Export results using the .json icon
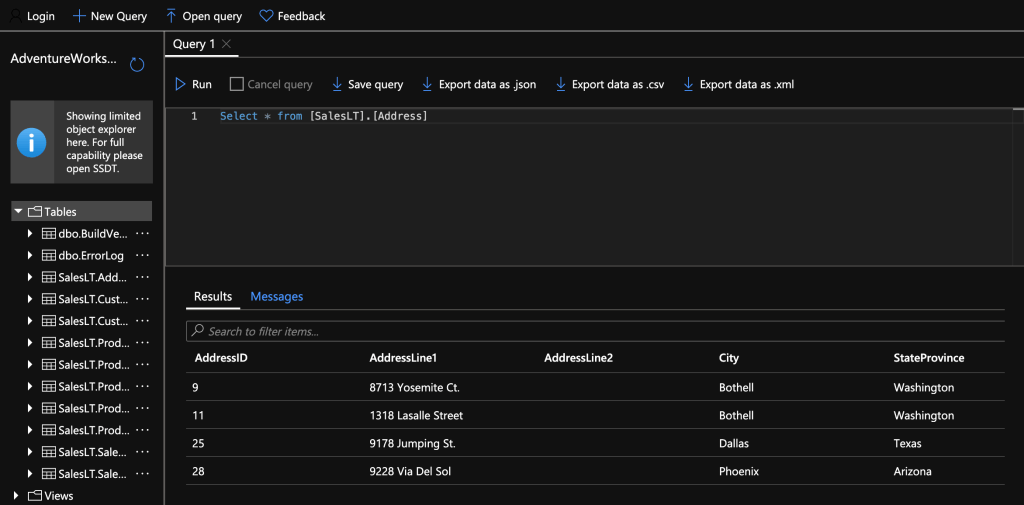This screenshot has width=1024, height=505. 428,85
